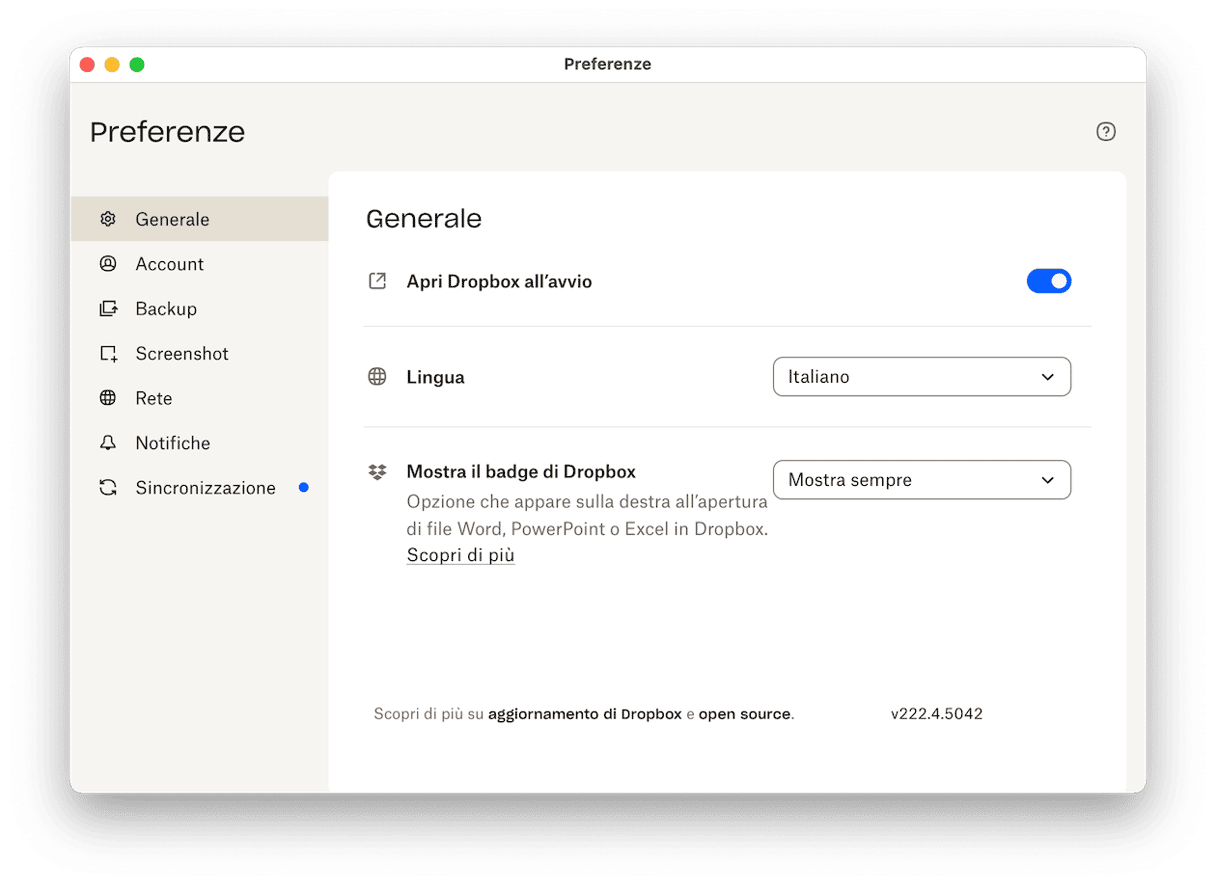The height and width of the screenshot is (885, 1216).
Task: Follow the open source link
Action: click(x=745, y=714)
